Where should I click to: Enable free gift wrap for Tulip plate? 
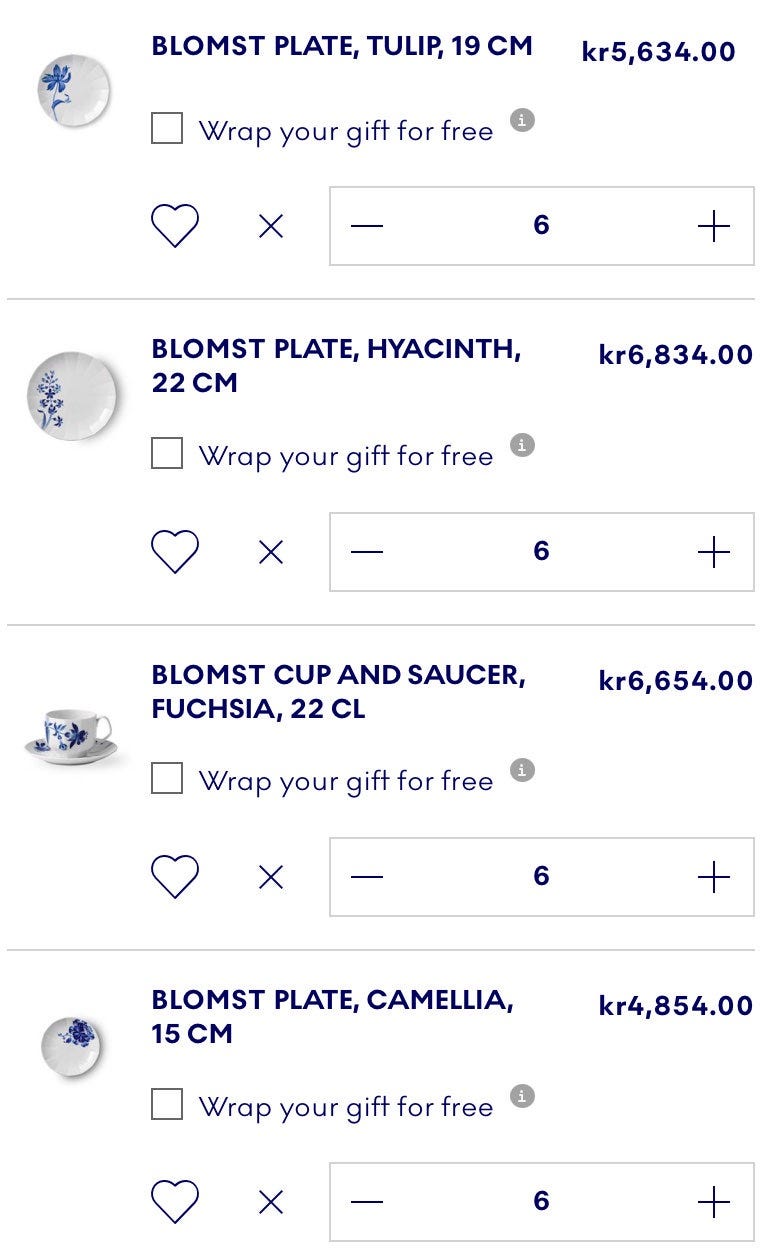[x=167, y=129]
